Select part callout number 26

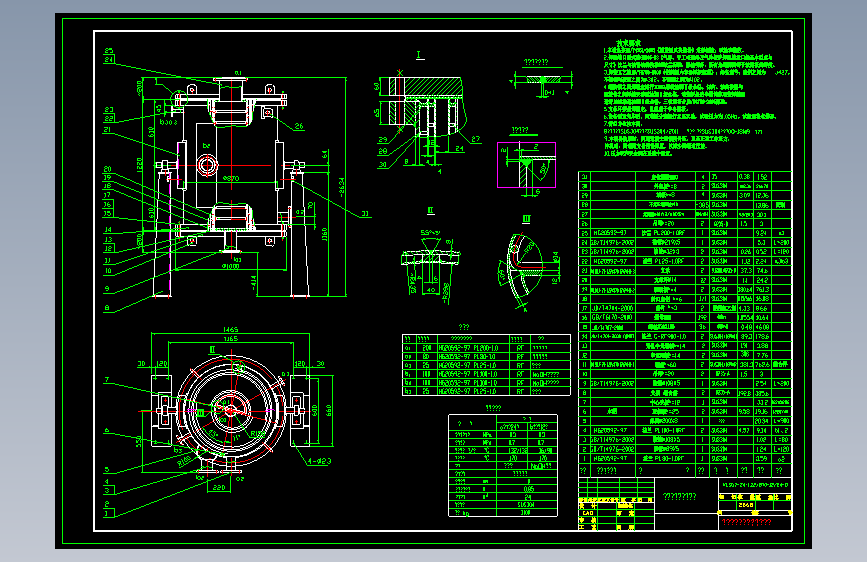(x=299, y=126)
